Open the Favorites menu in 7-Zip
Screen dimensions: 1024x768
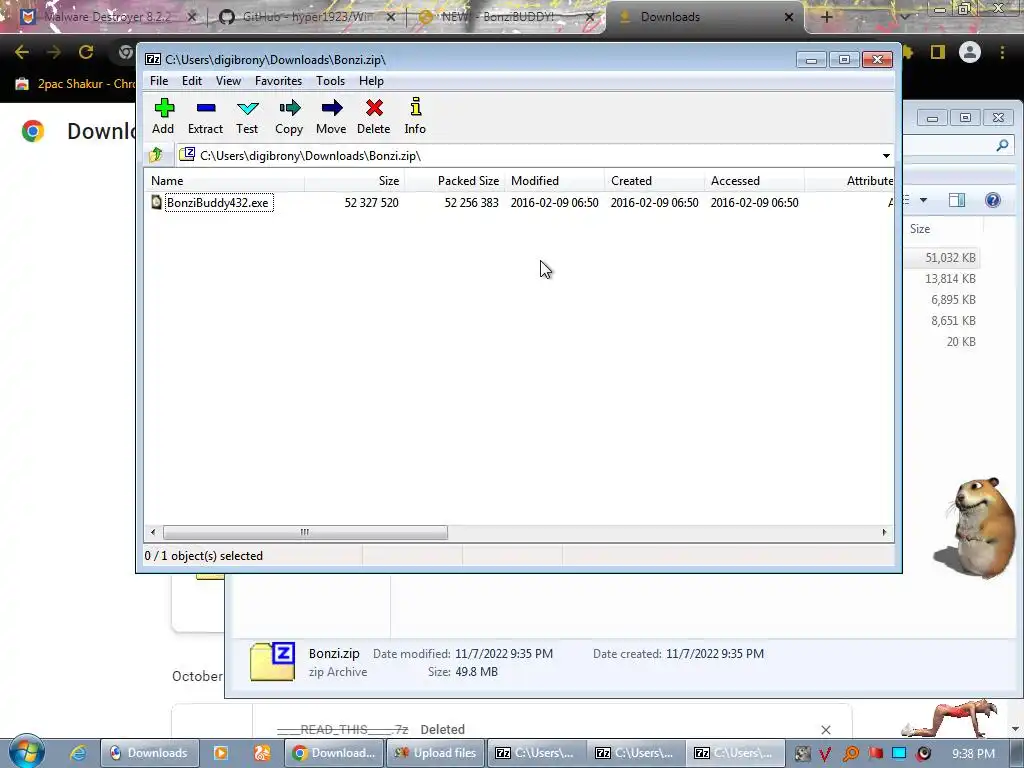[278, 81]
